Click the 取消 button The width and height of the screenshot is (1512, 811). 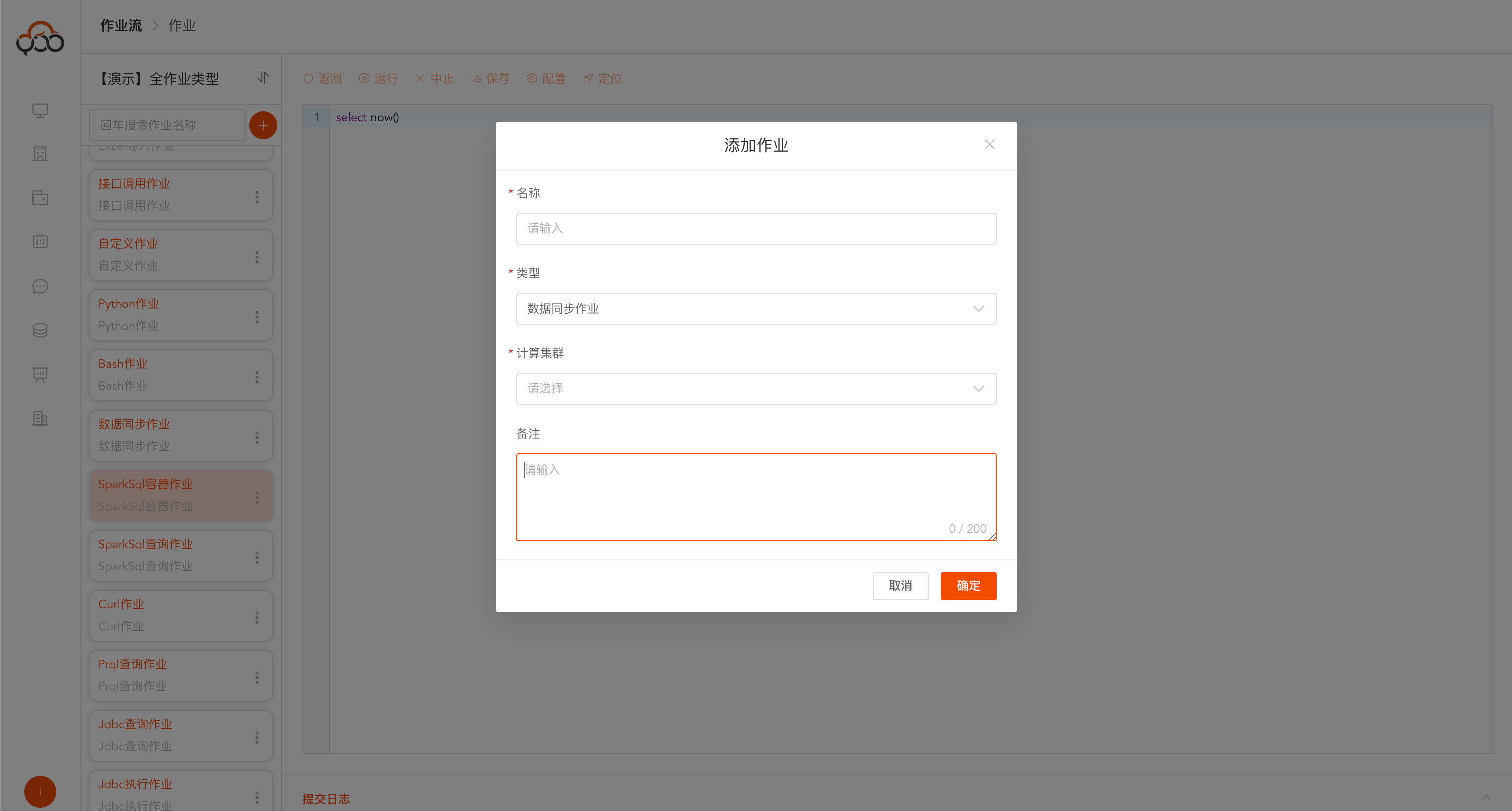point(900,586)
